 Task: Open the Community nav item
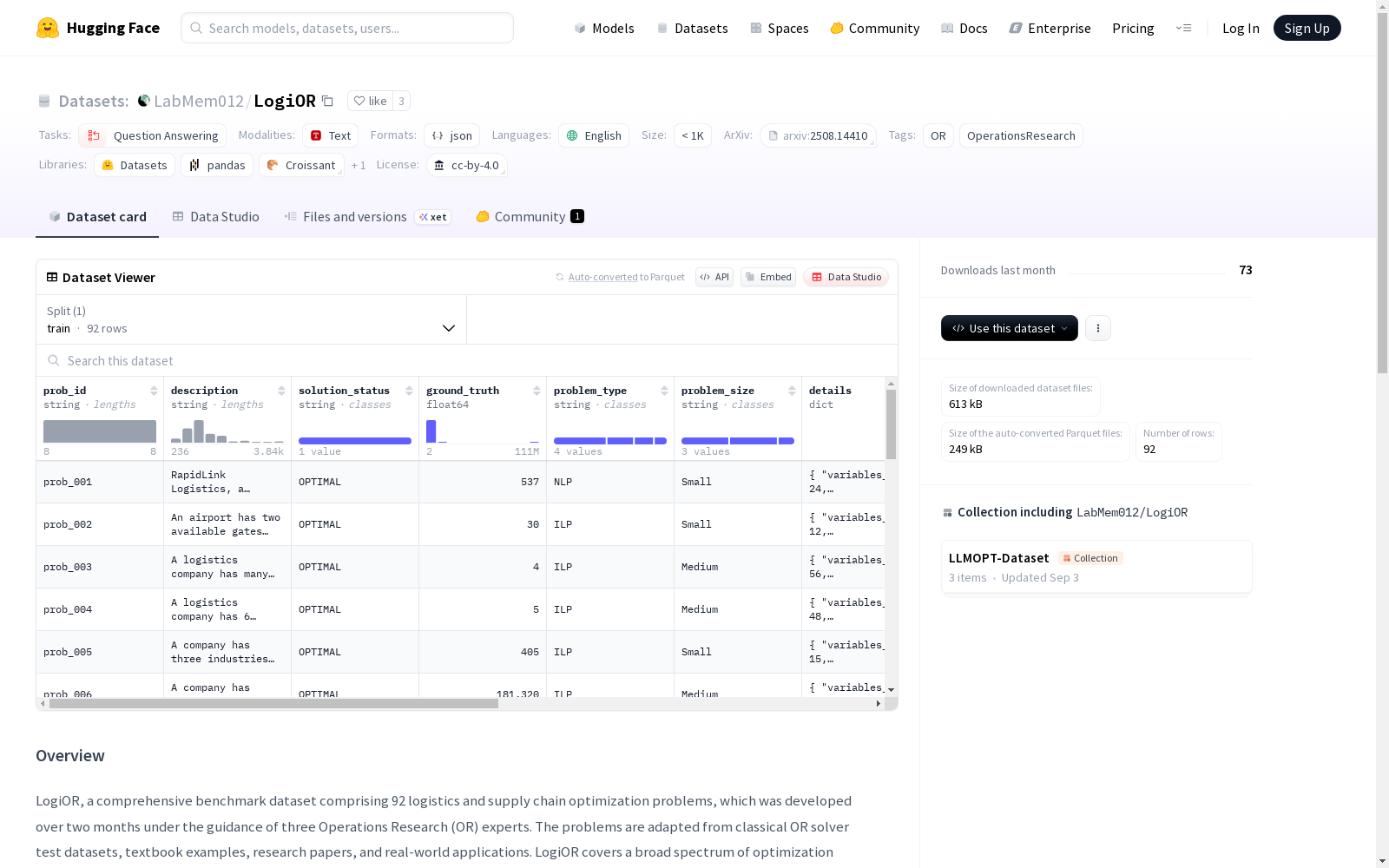pos(875,28)
